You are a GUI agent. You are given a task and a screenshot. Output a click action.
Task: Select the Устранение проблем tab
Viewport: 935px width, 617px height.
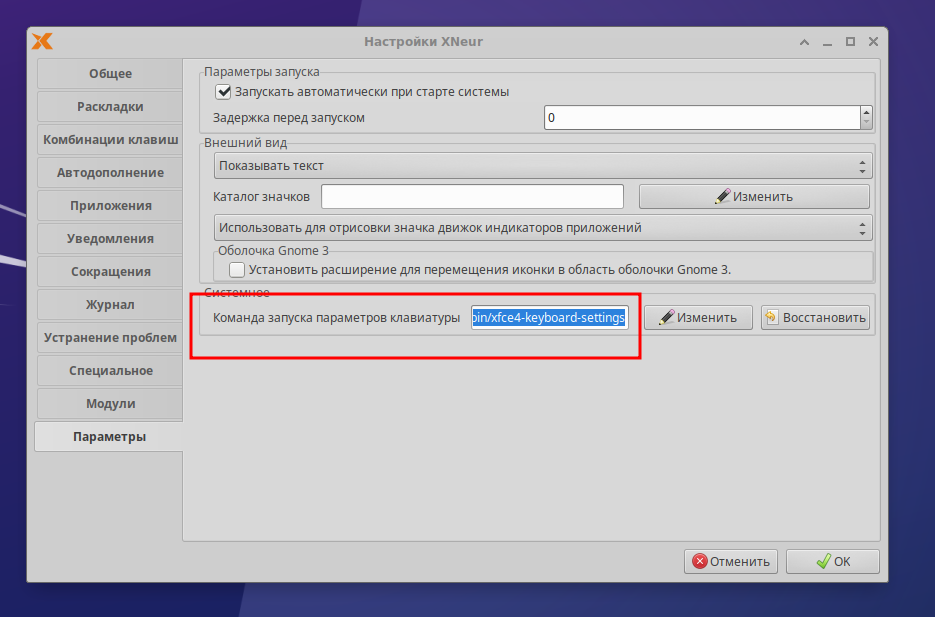[x=108, y=337]
